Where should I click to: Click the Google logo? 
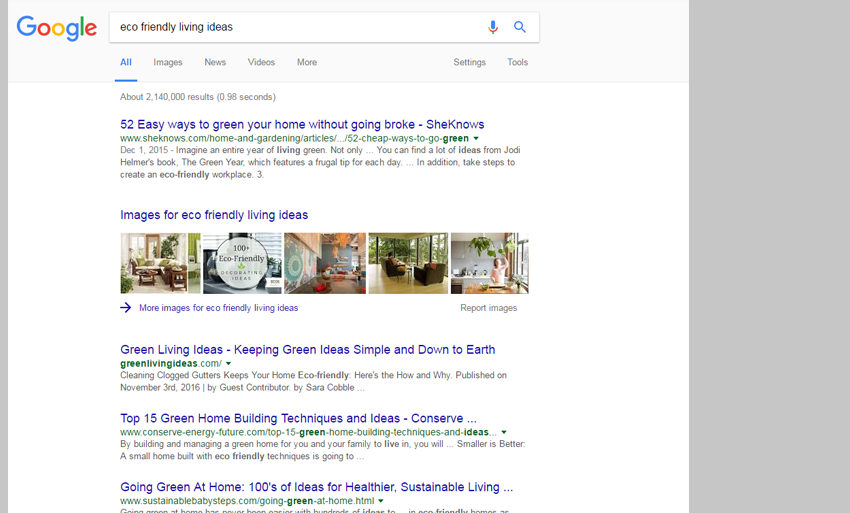57,28
